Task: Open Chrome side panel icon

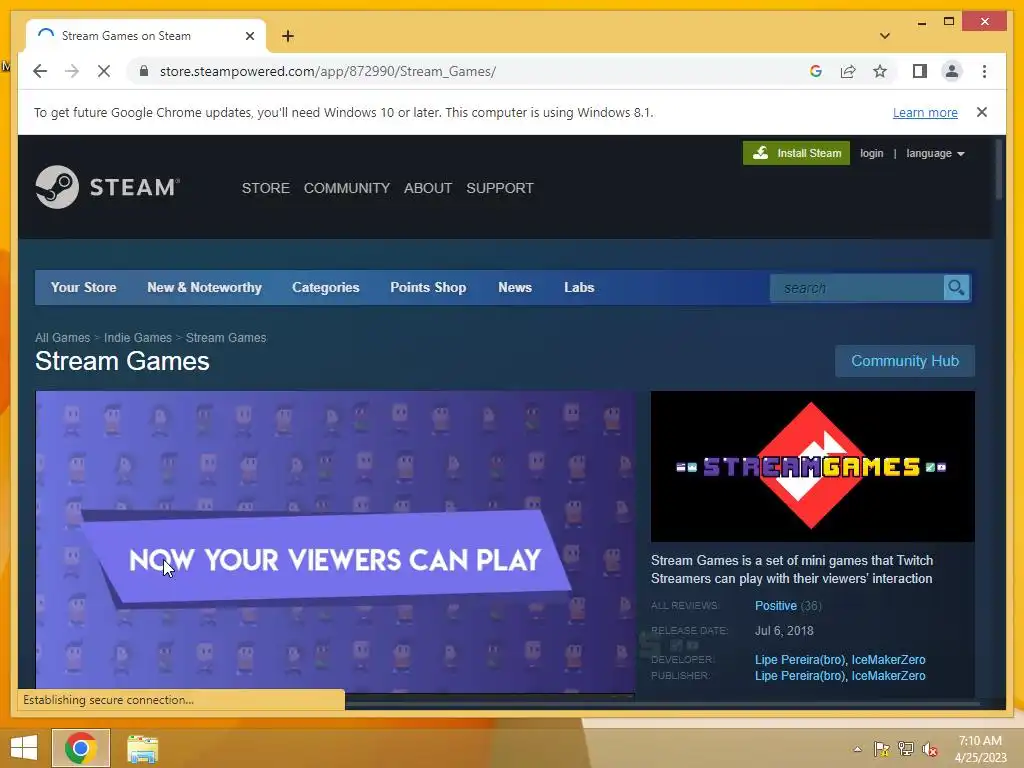Action: click(920, 71)
